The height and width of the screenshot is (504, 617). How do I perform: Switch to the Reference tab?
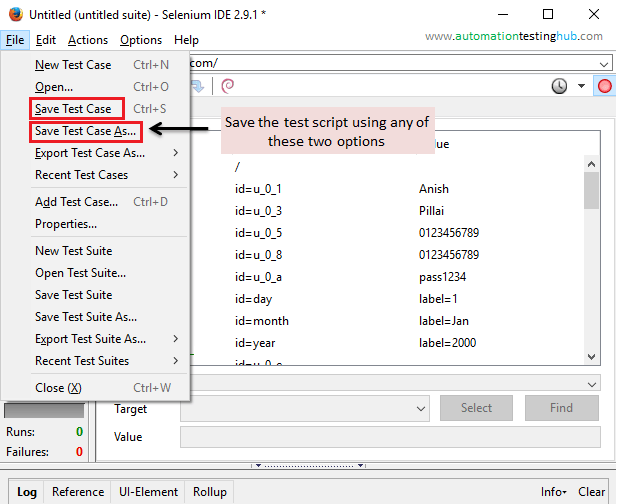click(x=78, y=492)
